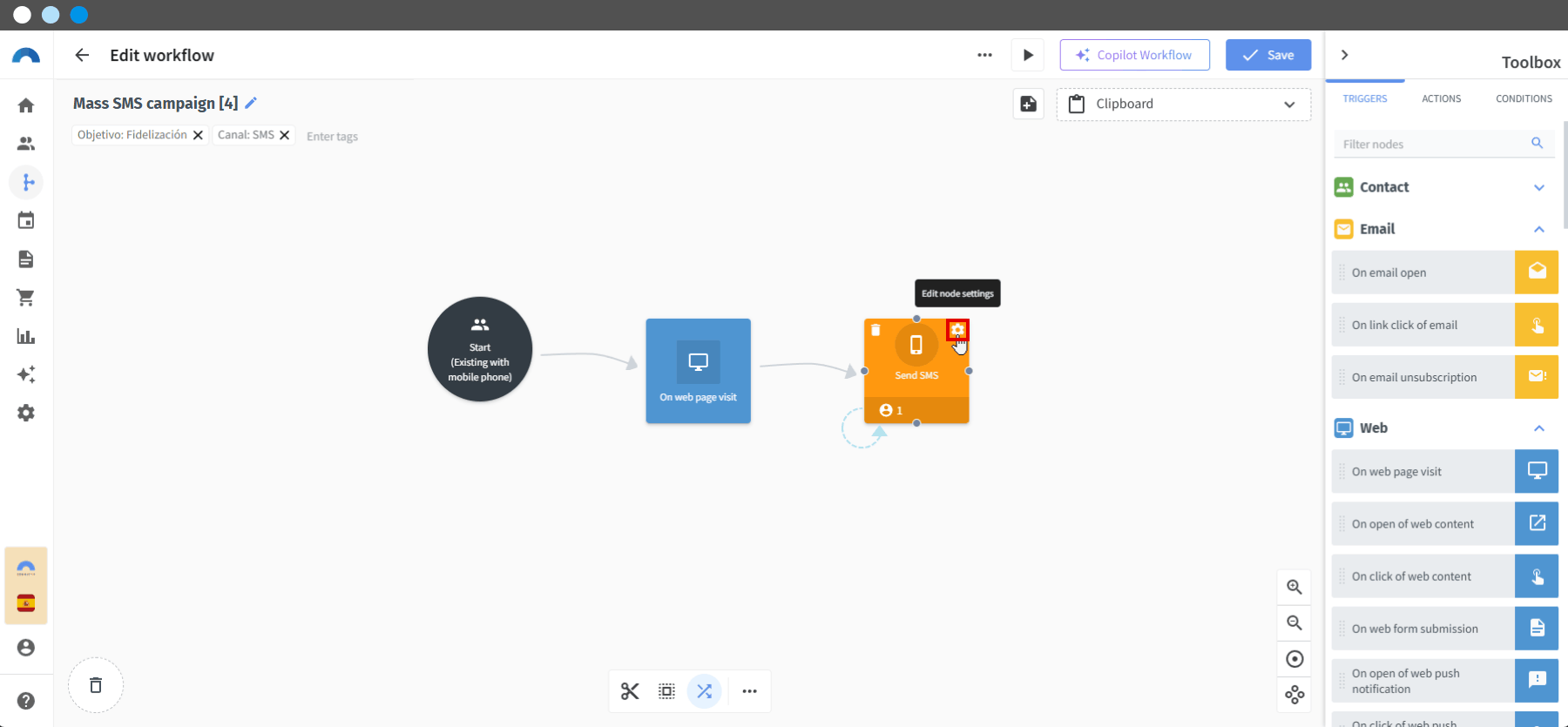This screenshot has height=727, width=1568.
Task: Expand the Contact trigger group
Action: pyautogui.click(x=1539, y=187)
